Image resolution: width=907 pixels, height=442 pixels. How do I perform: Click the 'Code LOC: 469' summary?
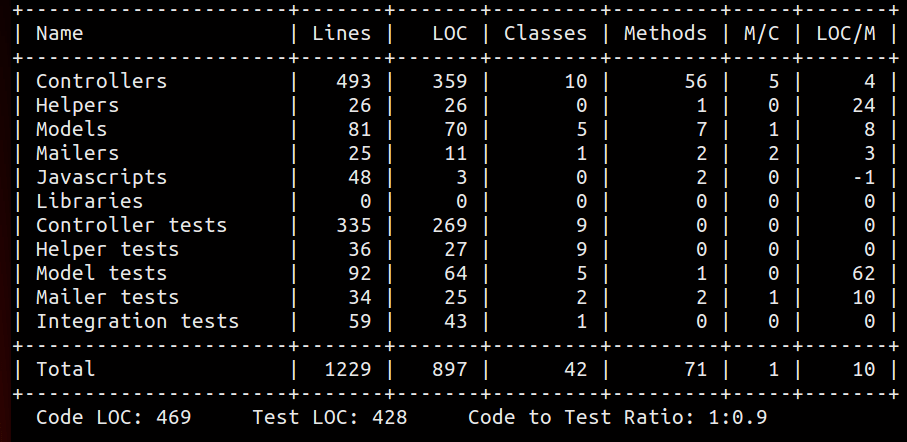113,417
